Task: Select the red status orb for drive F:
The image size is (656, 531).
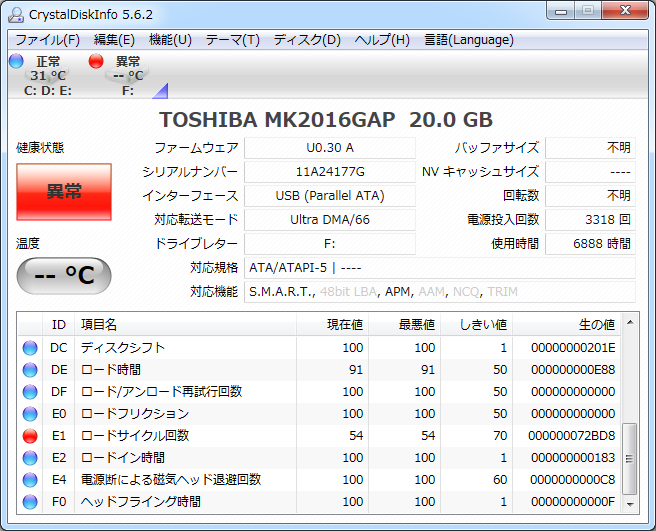Action: 97,62
